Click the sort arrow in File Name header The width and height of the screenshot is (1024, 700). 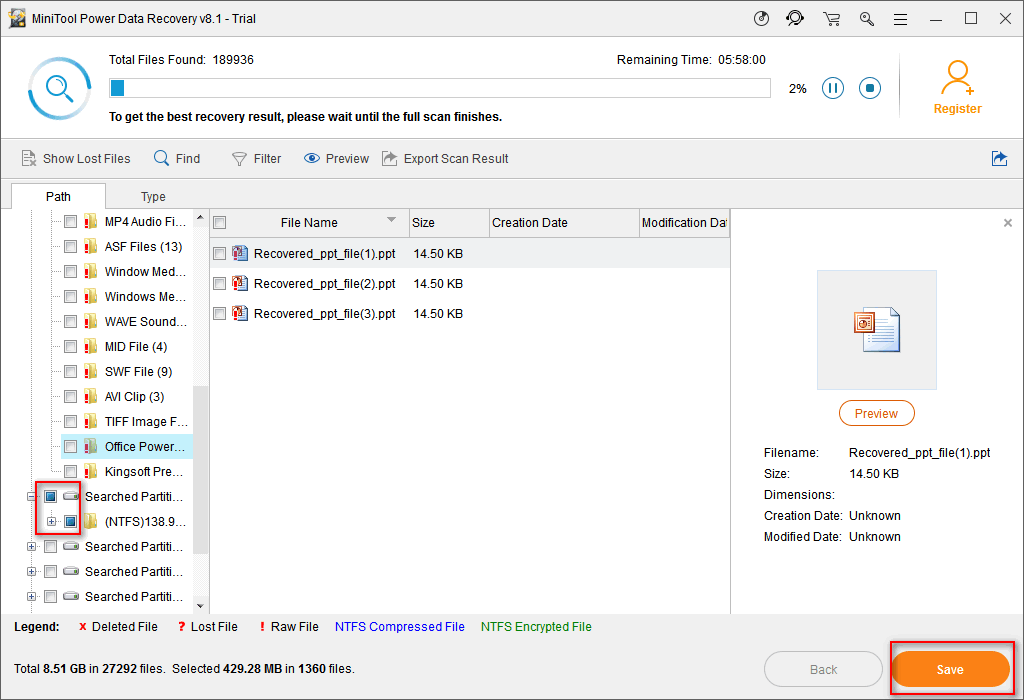(391, 219)
